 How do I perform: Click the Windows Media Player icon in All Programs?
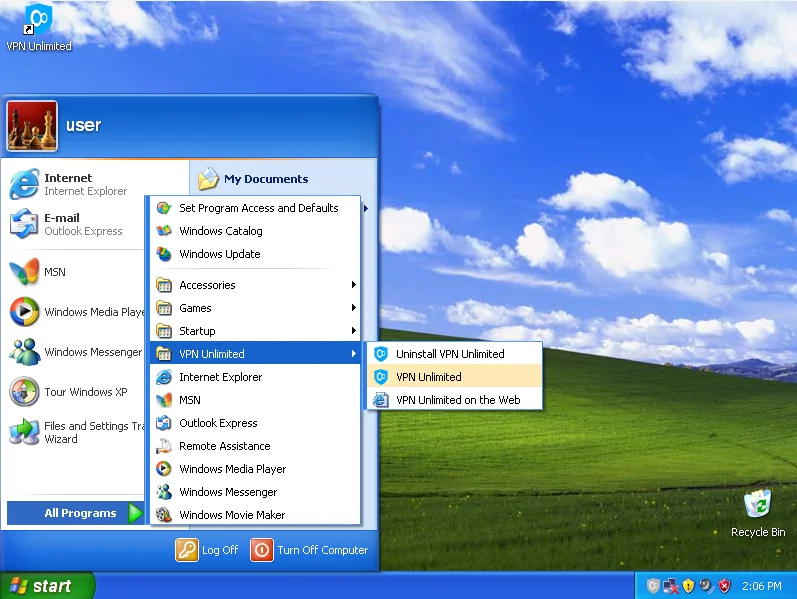(x=164, y=469)
